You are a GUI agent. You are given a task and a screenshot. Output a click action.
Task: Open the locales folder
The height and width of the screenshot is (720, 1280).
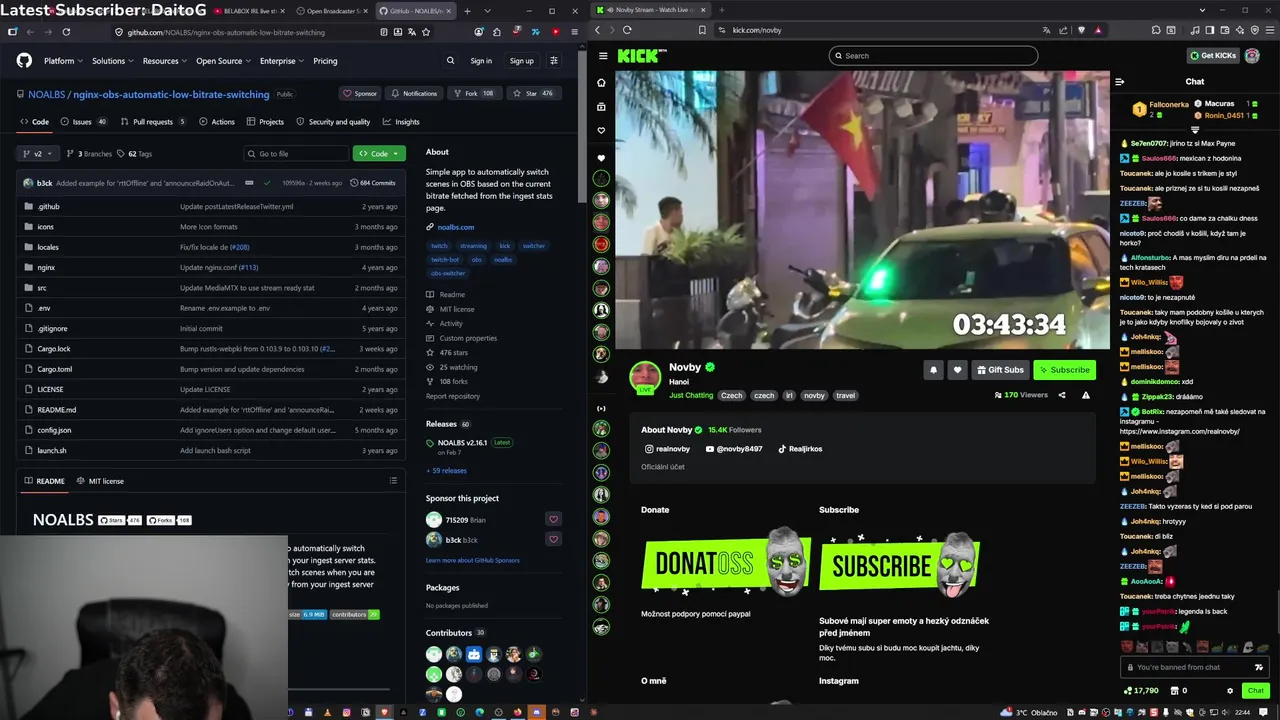point(48,247)
